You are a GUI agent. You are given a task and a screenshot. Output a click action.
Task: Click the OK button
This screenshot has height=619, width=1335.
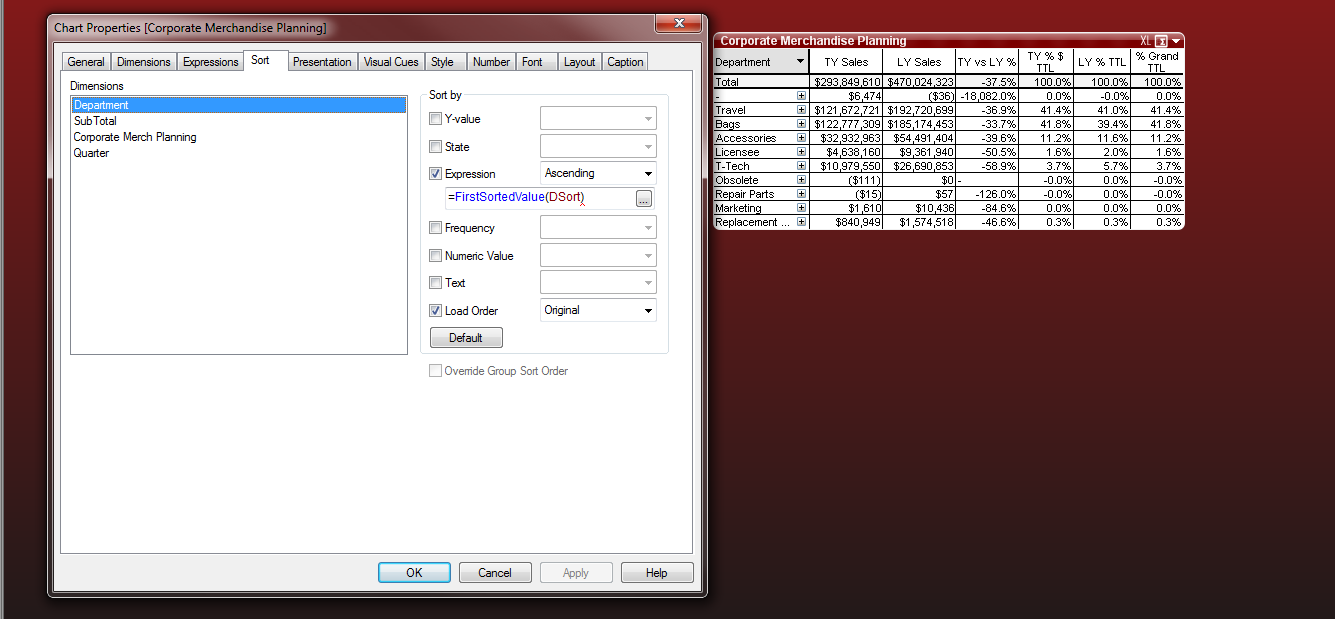414,573
